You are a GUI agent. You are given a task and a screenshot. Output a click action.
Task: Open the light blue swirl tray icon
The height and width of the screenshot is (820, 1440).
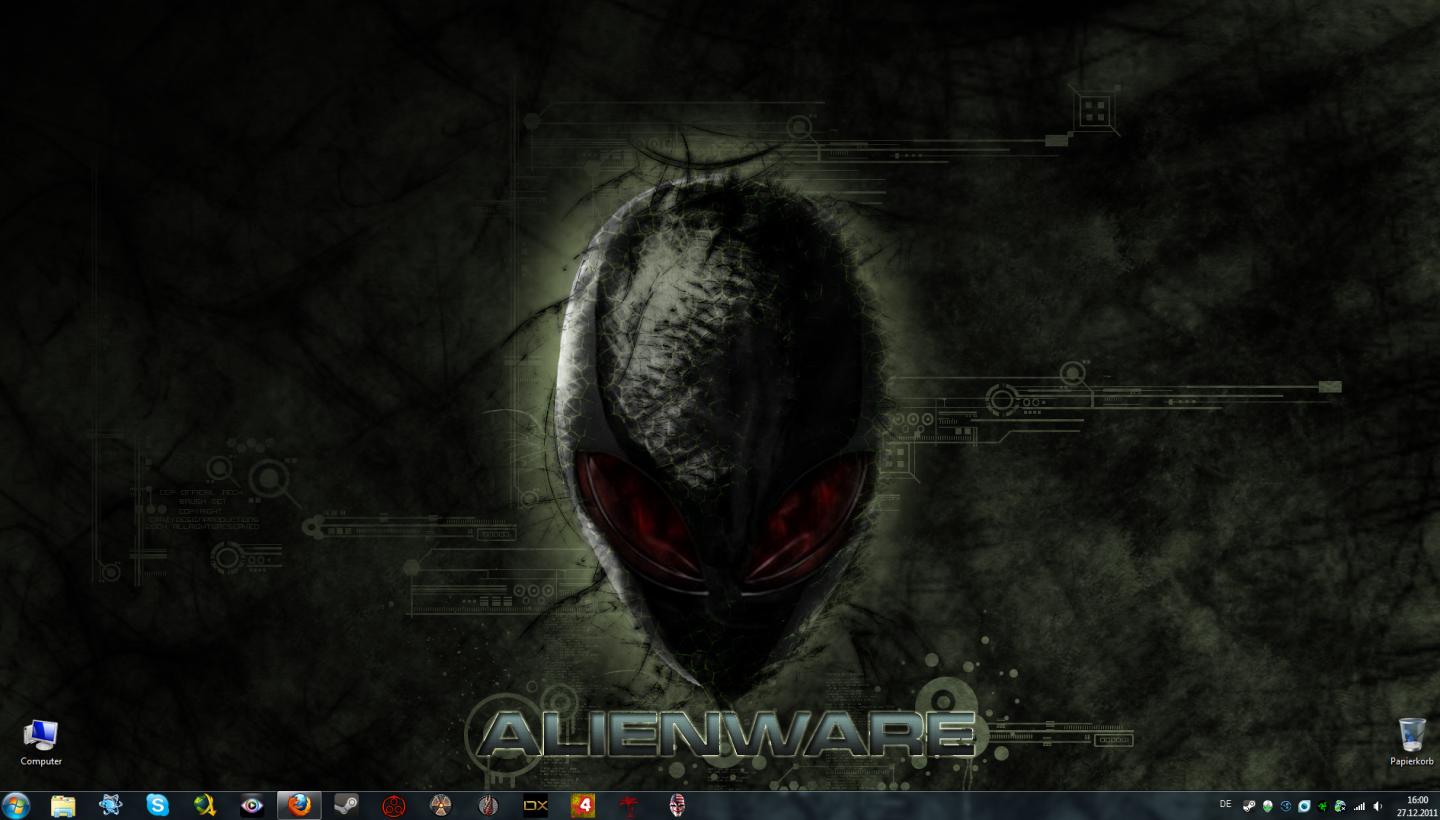coord(1304,806)
